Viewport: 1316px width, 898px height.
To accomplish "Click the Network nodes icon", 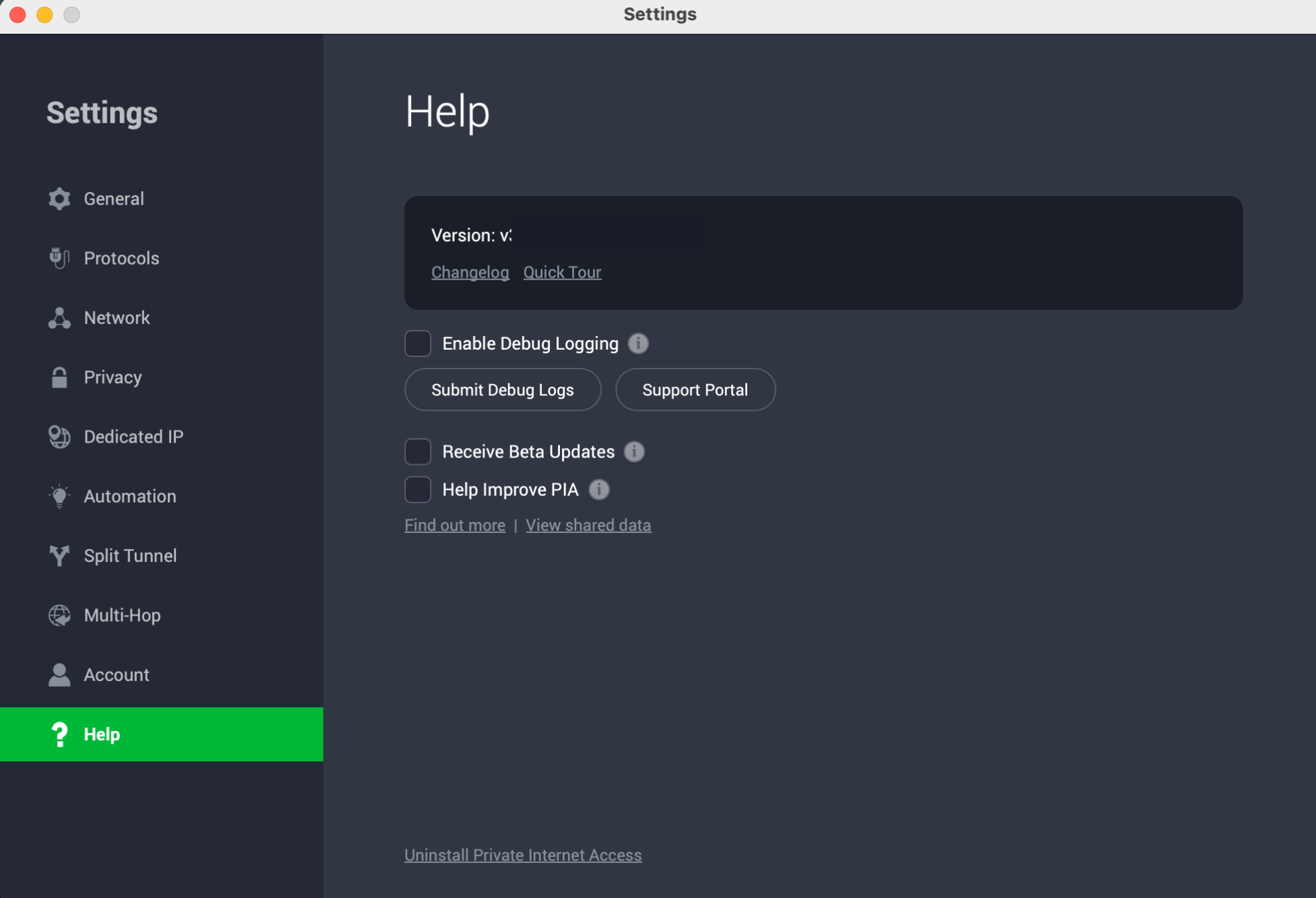I will [59, 318].
